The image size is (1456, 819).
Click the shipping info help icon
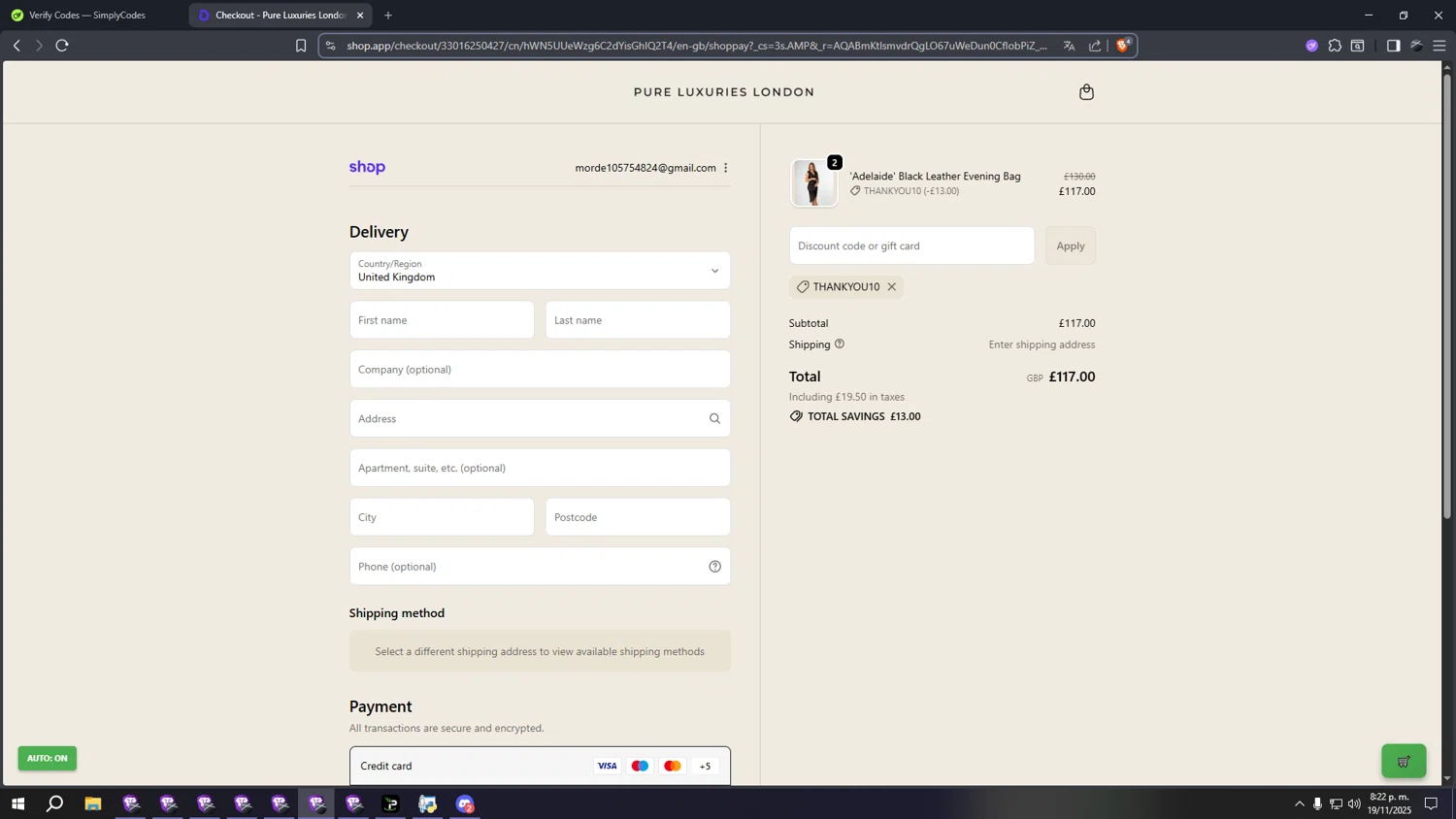(x=840, y=344)
